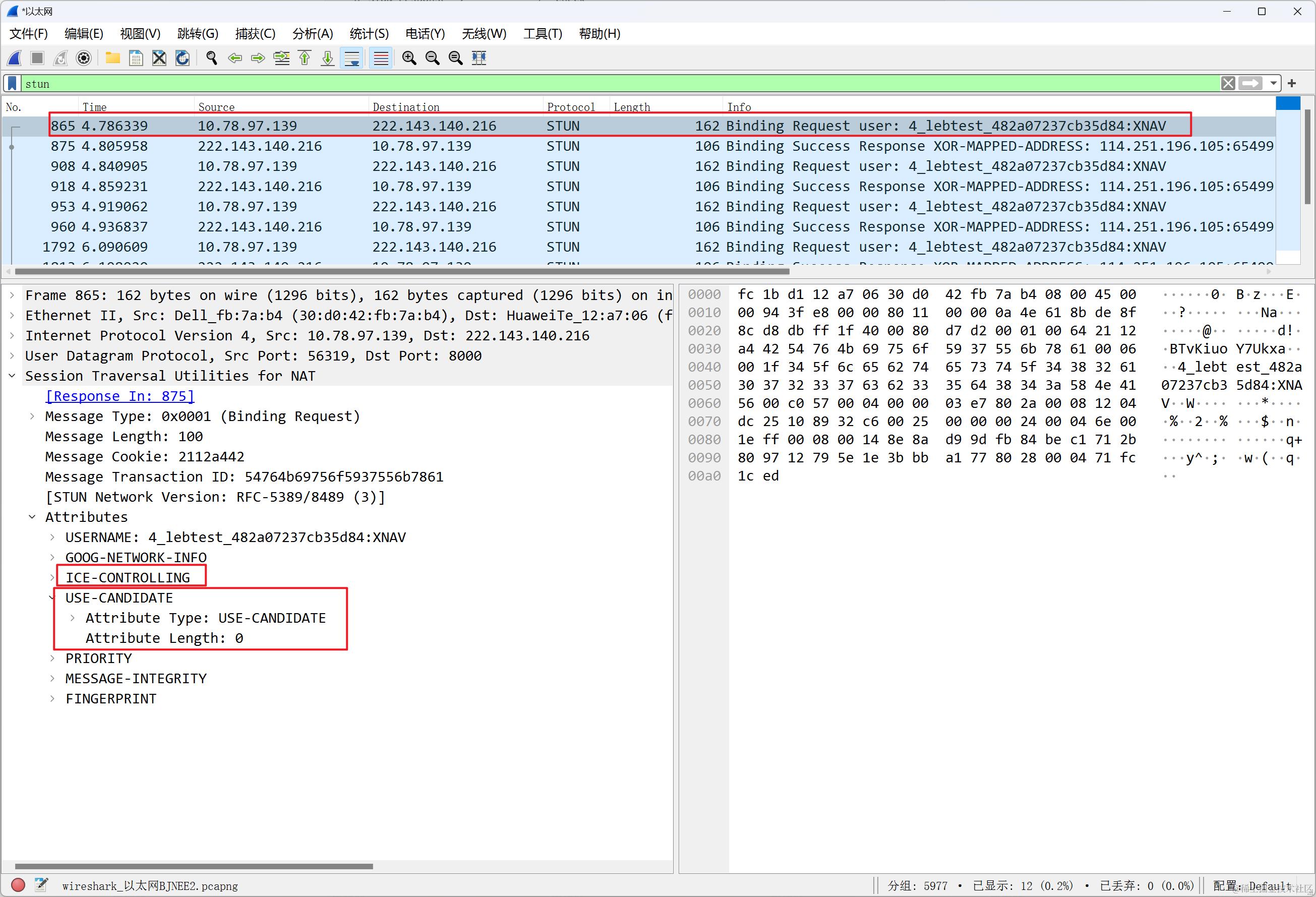Expand the PRIORITY attribute
The image size is (1316, 897).
[x=52, y=659]
